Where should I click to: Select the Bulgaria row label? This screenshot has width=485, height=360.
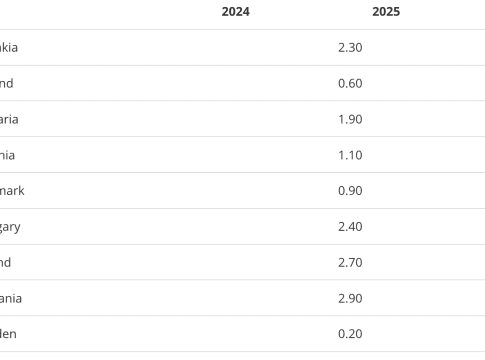tap(9, 119)
